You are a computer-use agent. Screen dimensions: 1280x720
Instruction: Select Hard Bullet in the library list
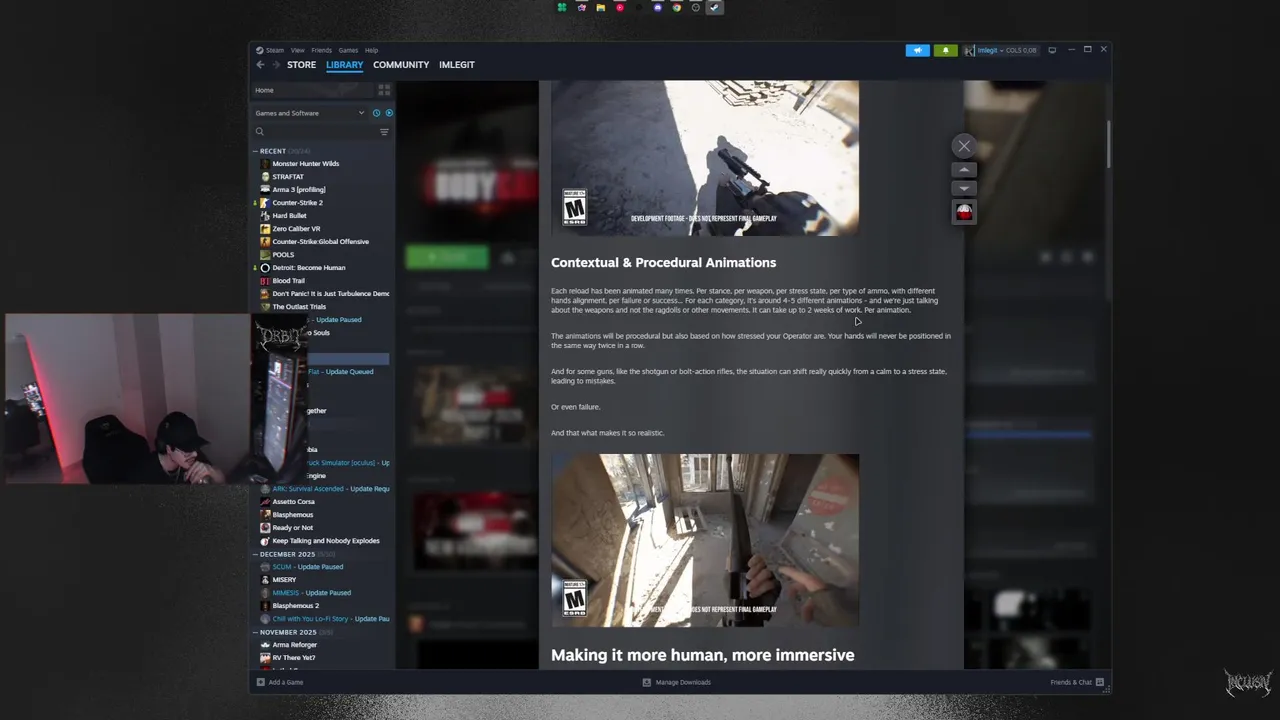(x=289, y=216)
